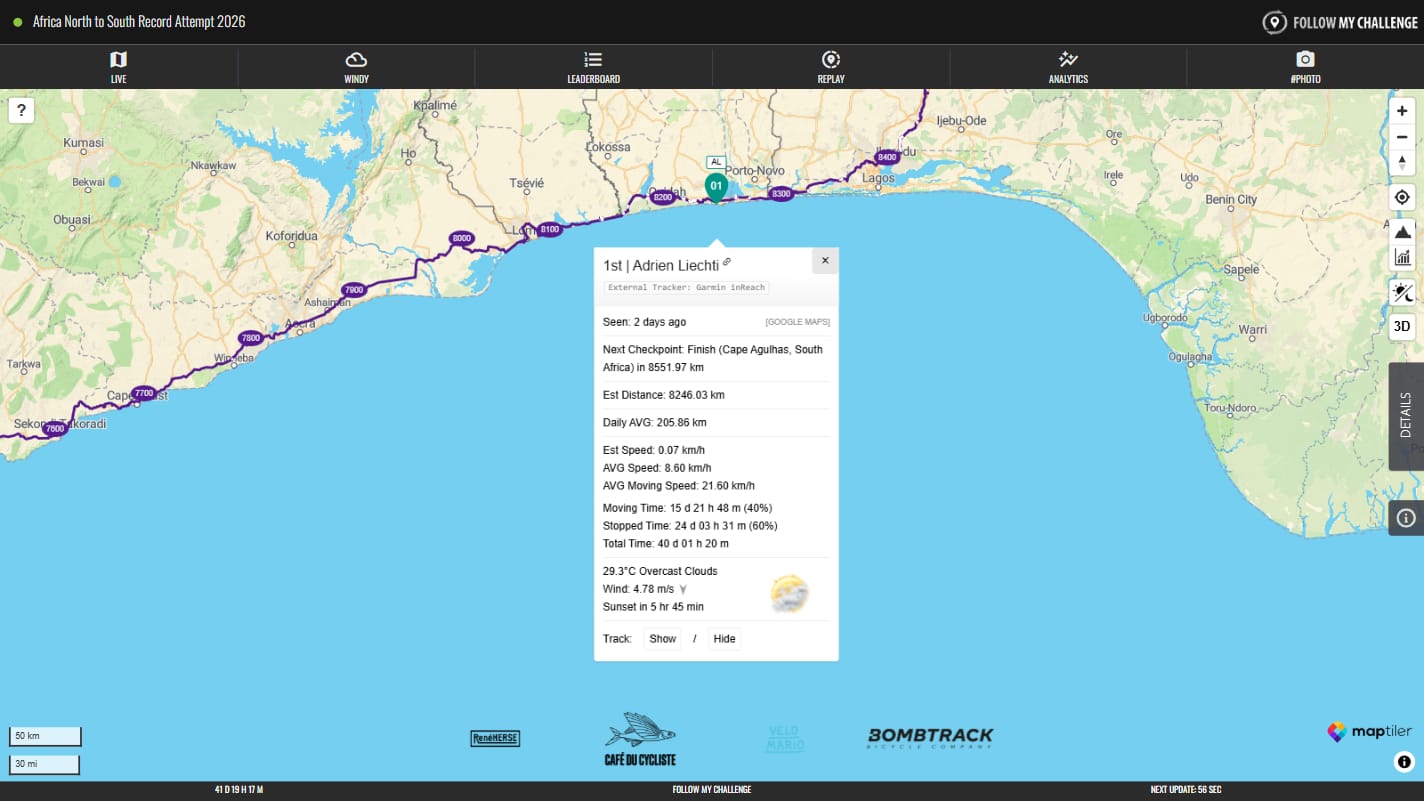Open rider location in Google Maps
The width and height of the screenshot is (1424, 801).
click(797, 322)
